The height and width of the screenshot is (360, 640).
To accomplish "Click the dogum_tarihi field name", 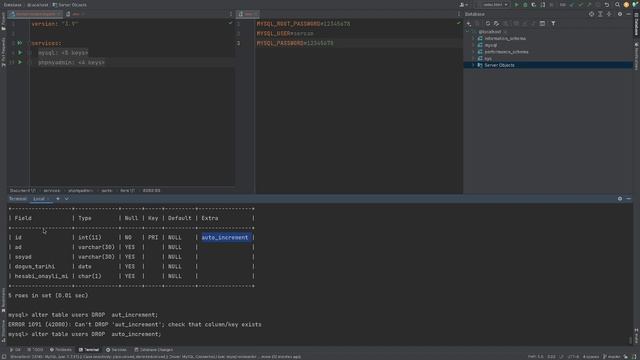I will [35, 267].
